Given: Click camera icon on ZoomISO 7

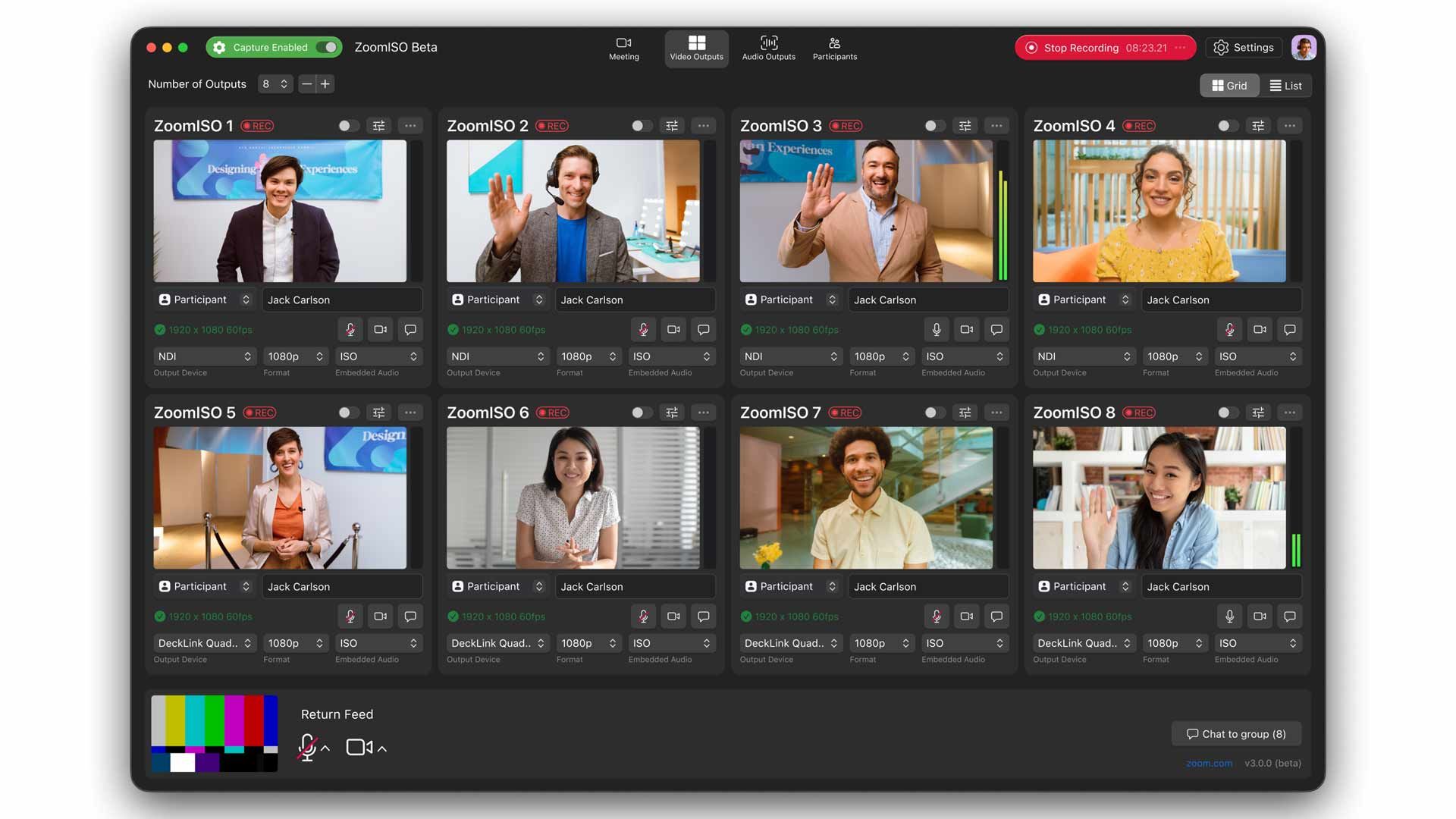Looking at the screenshot, I should click(x=967, y=617).
